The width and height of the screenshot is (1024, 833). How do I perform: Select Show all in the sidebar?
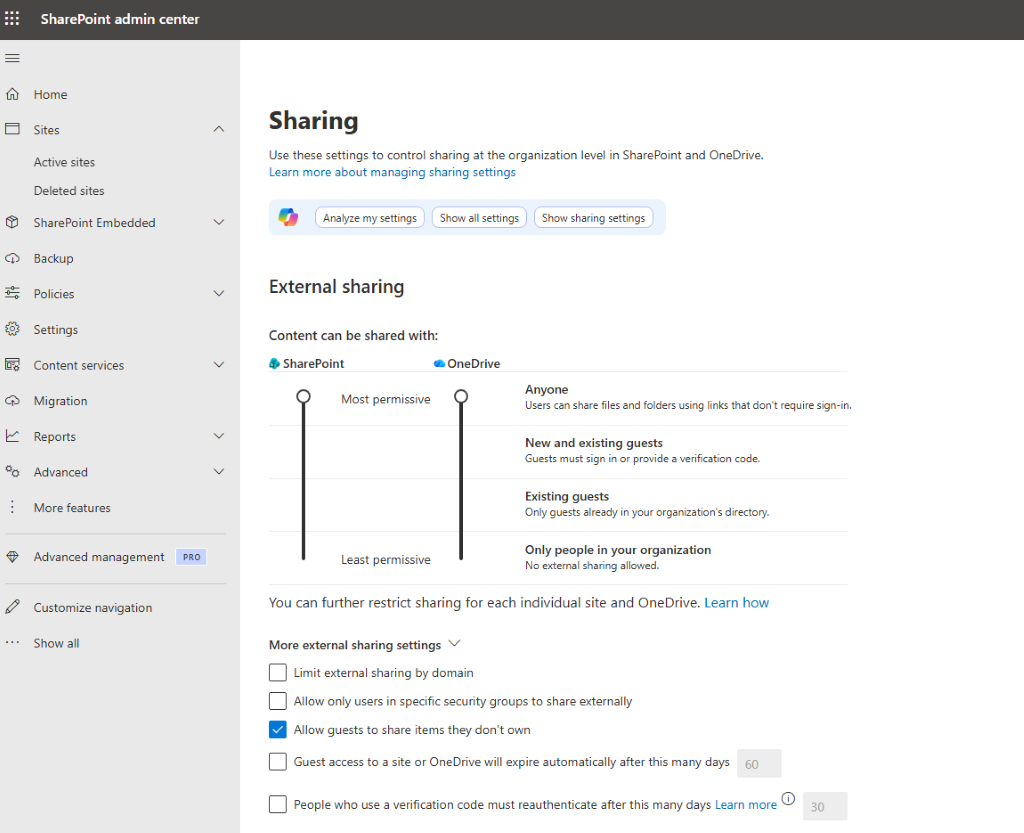click(x=56, y=643)
